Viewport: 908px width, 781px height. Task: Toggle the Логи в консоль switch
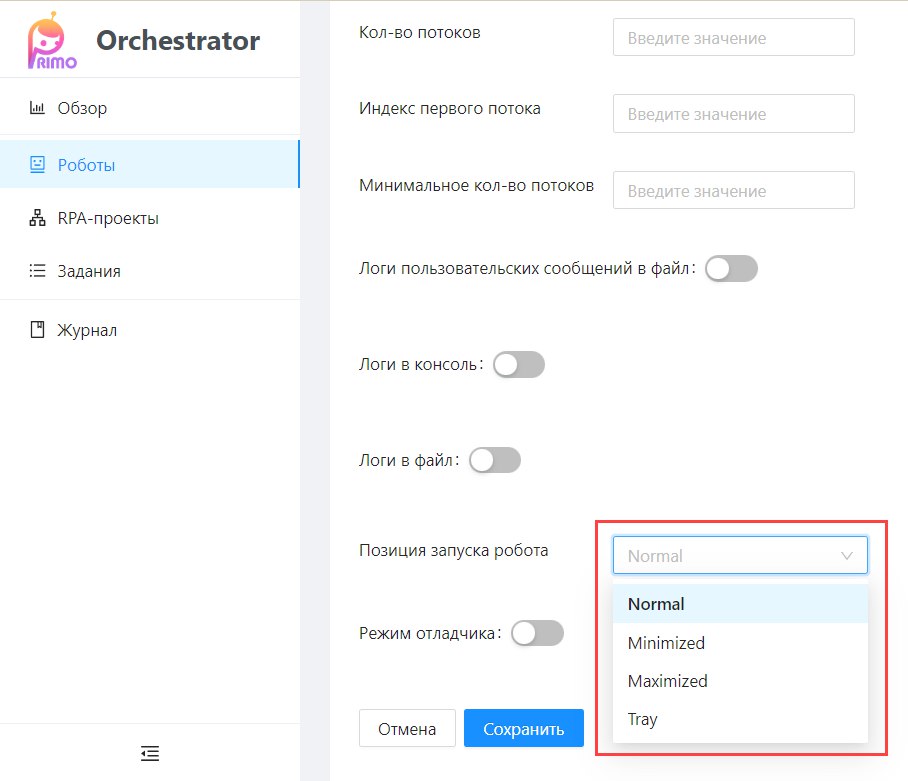[519, 365]
